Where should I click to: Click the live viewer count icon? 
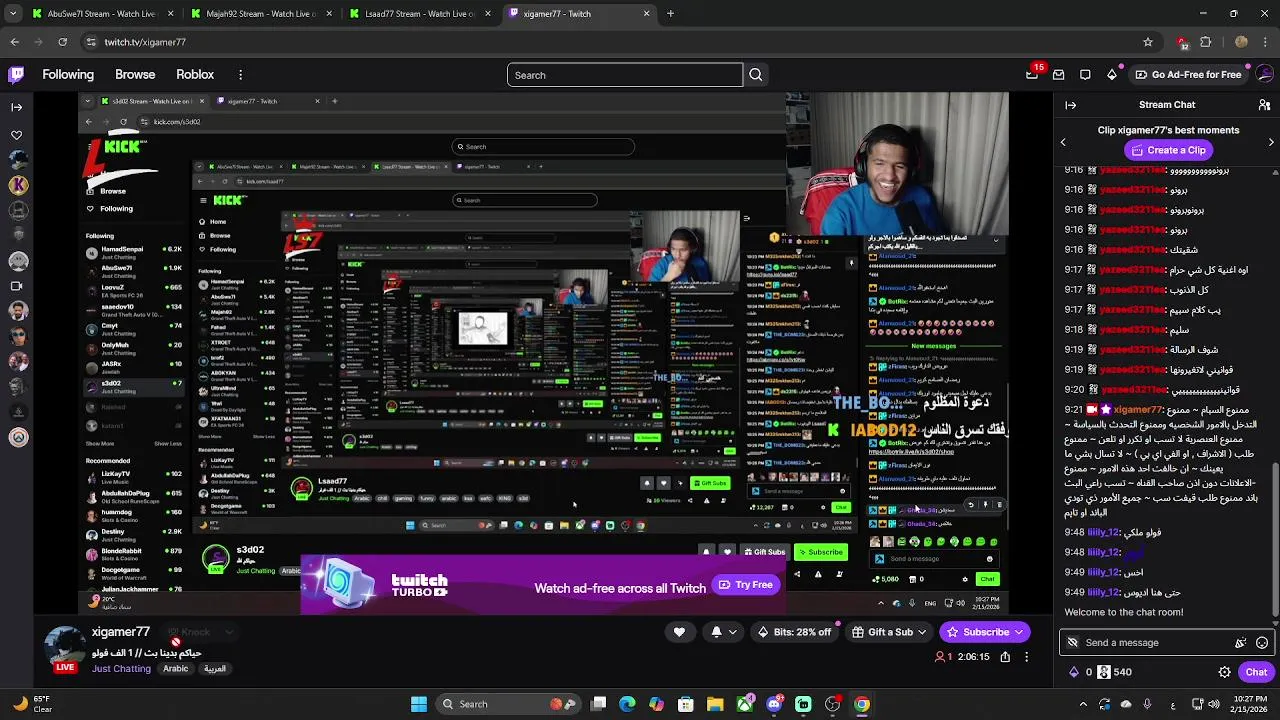pyautogui.click(x=944, y=657)
